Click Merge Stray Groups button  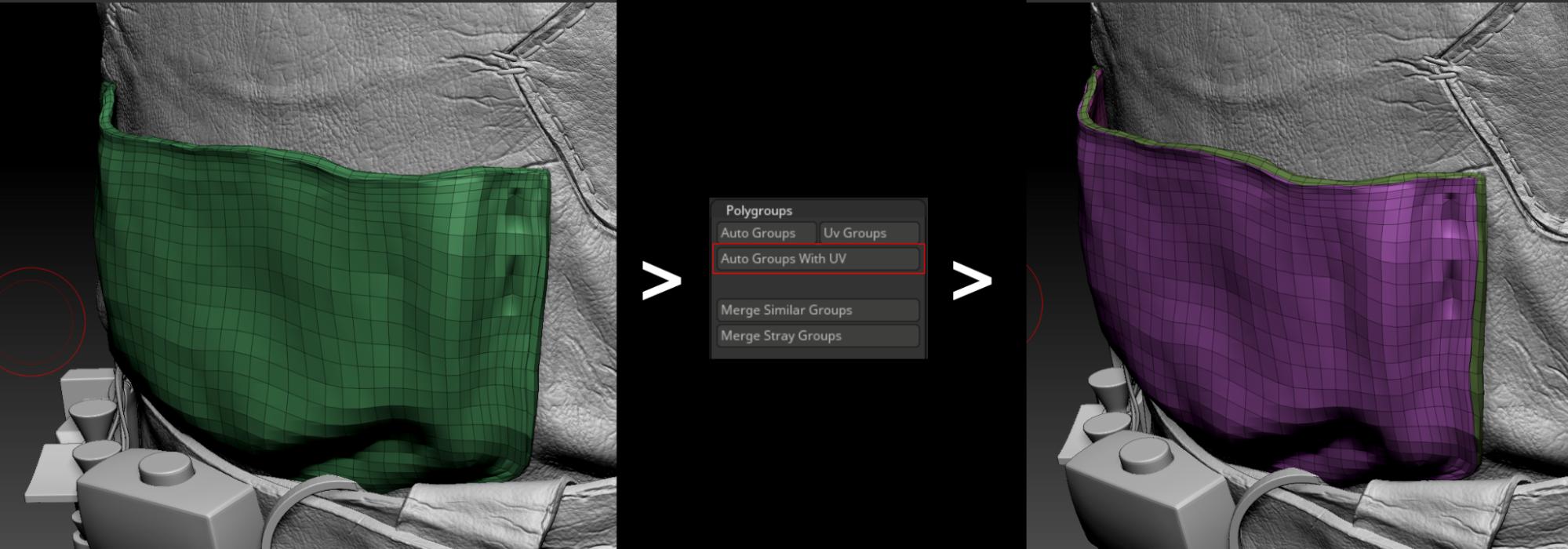pos(818,336)
